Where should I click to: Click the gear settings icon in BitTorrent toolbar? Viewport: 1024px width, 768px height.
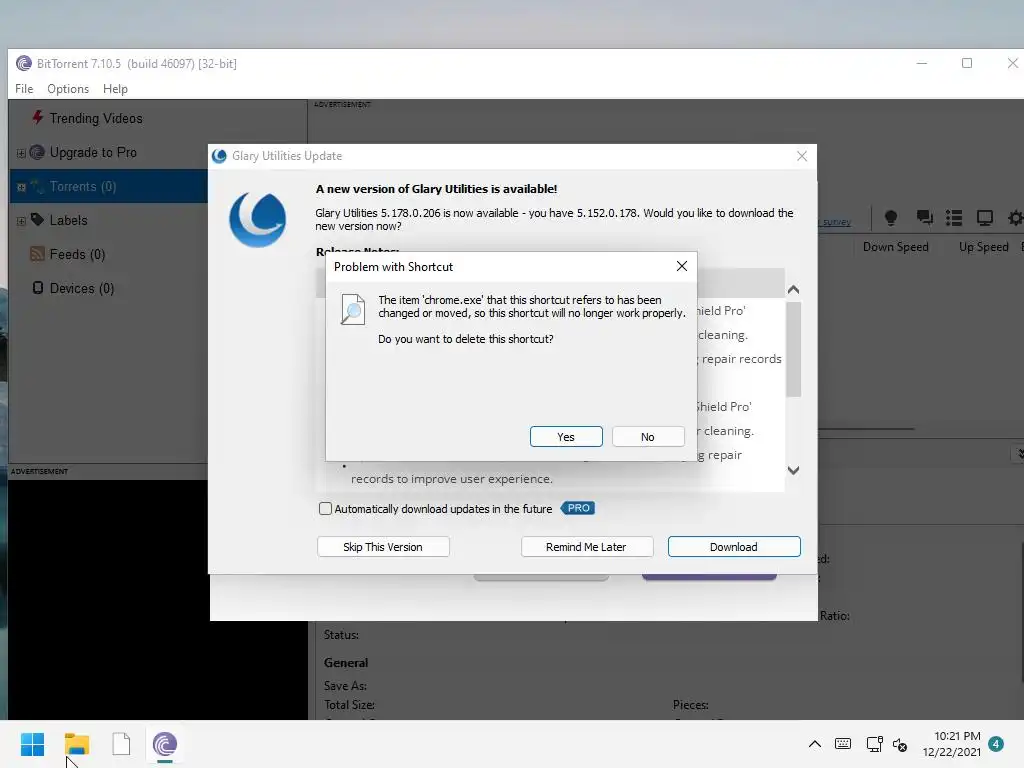coord(1016,217)
